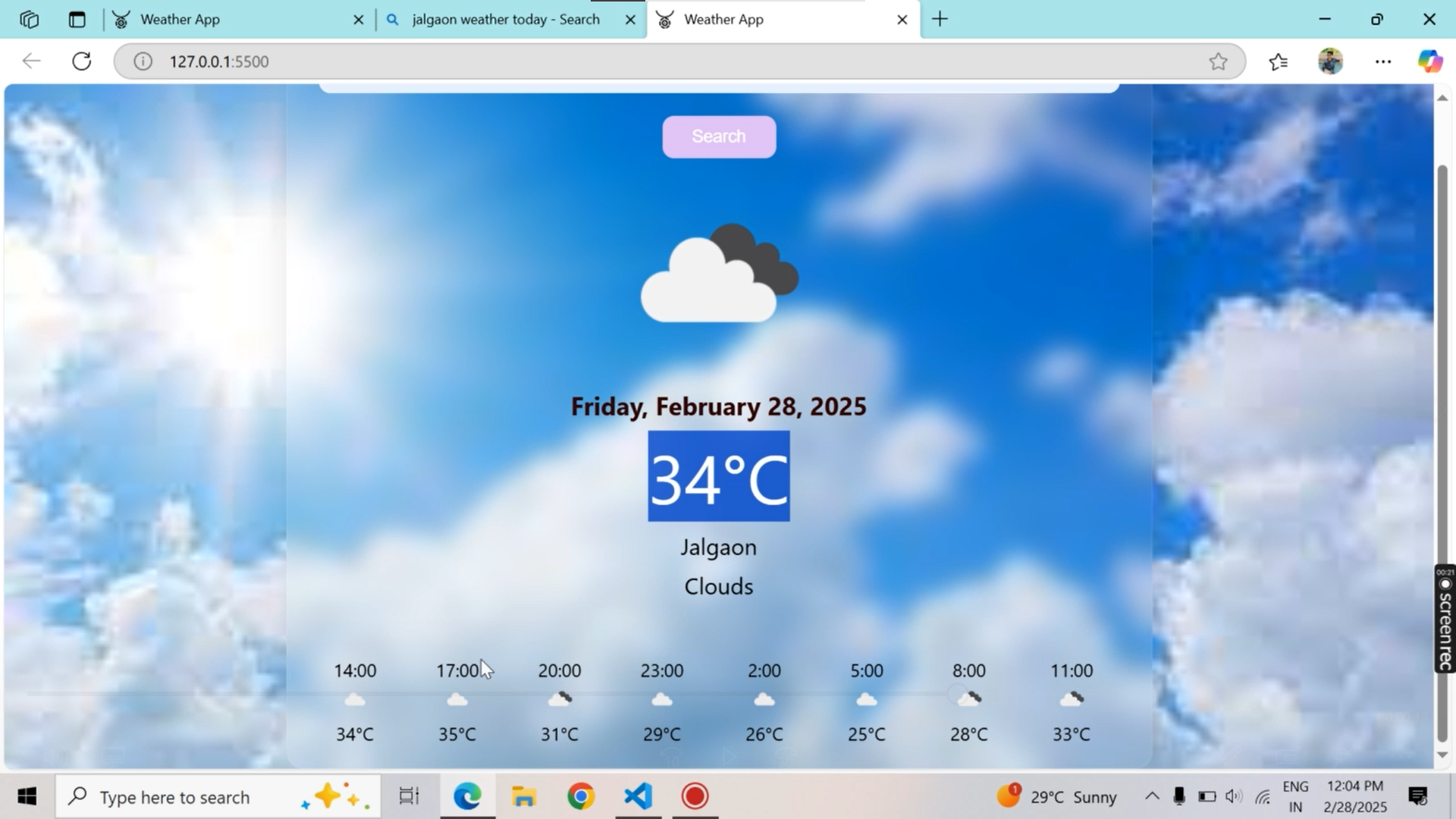This screenshot has height=819, width=1456.
Task: Switch to the first Weather App tab
Action: pos(180,20)
